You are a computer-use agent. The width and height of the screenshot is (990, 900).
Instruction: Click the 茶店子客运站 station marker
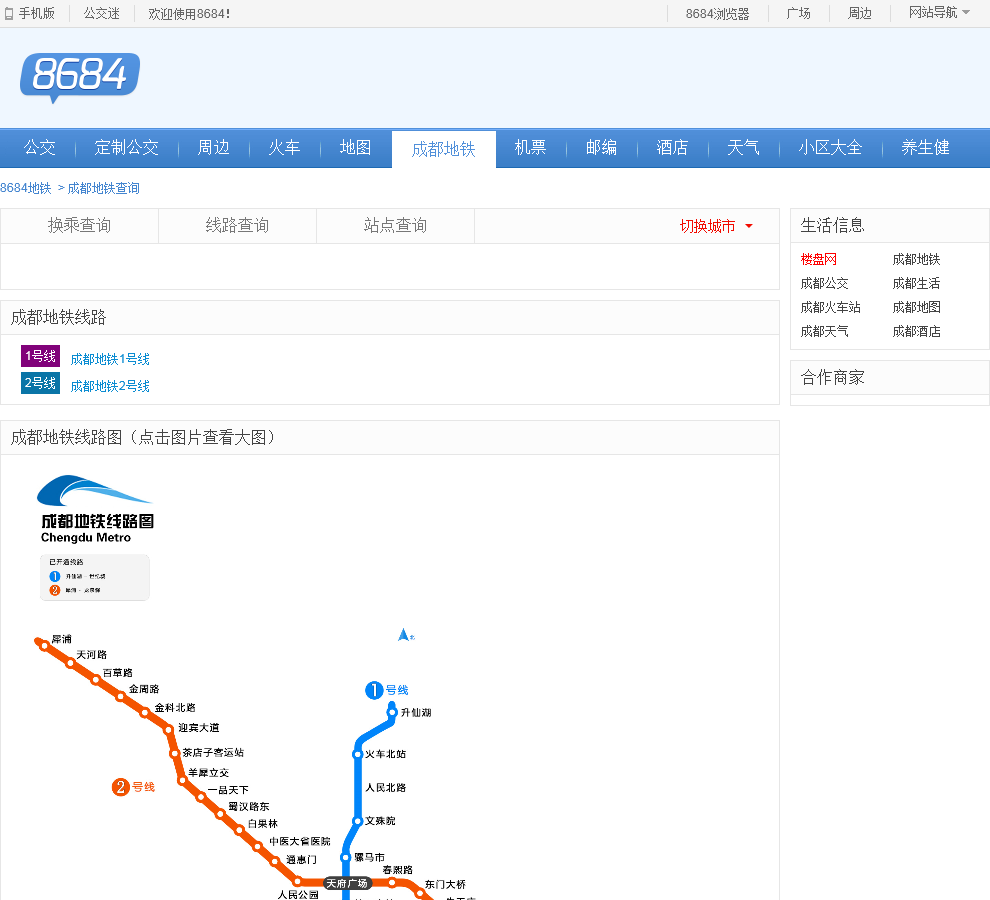(174, 753)
